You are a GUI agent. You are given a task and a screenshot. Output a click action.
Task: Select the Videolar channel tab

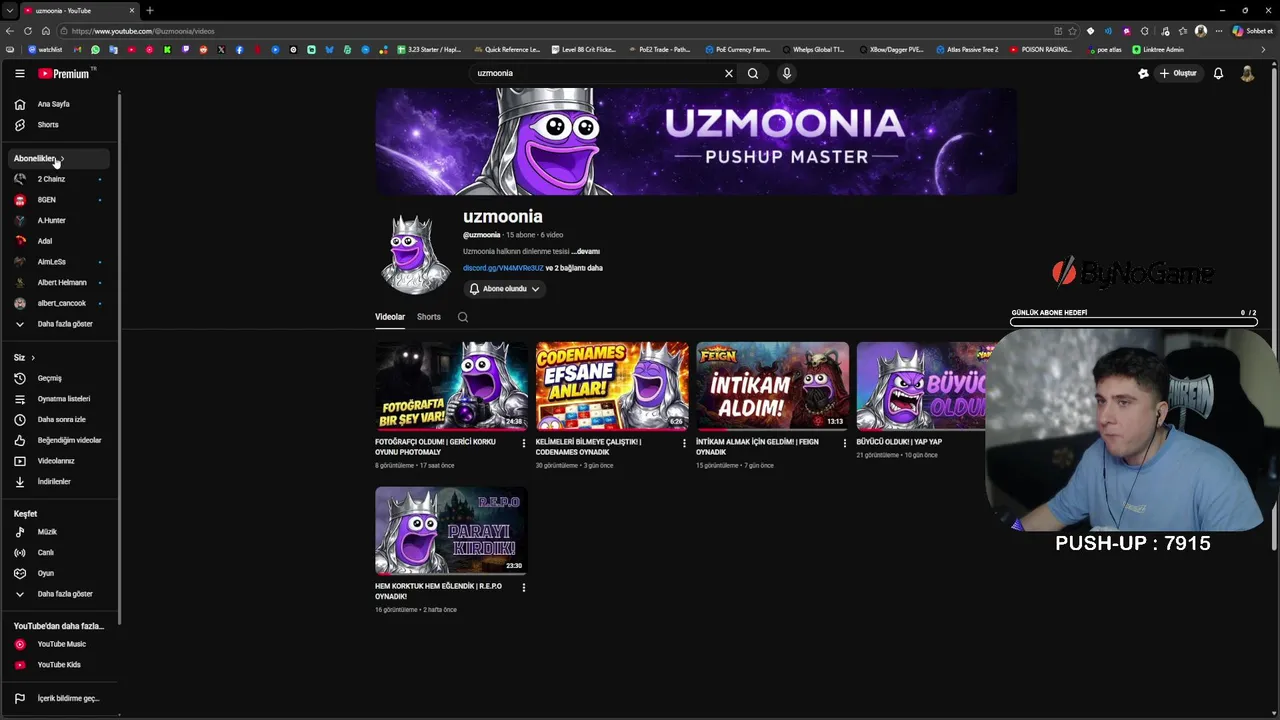pyautogui.click(x=390, y=317)
